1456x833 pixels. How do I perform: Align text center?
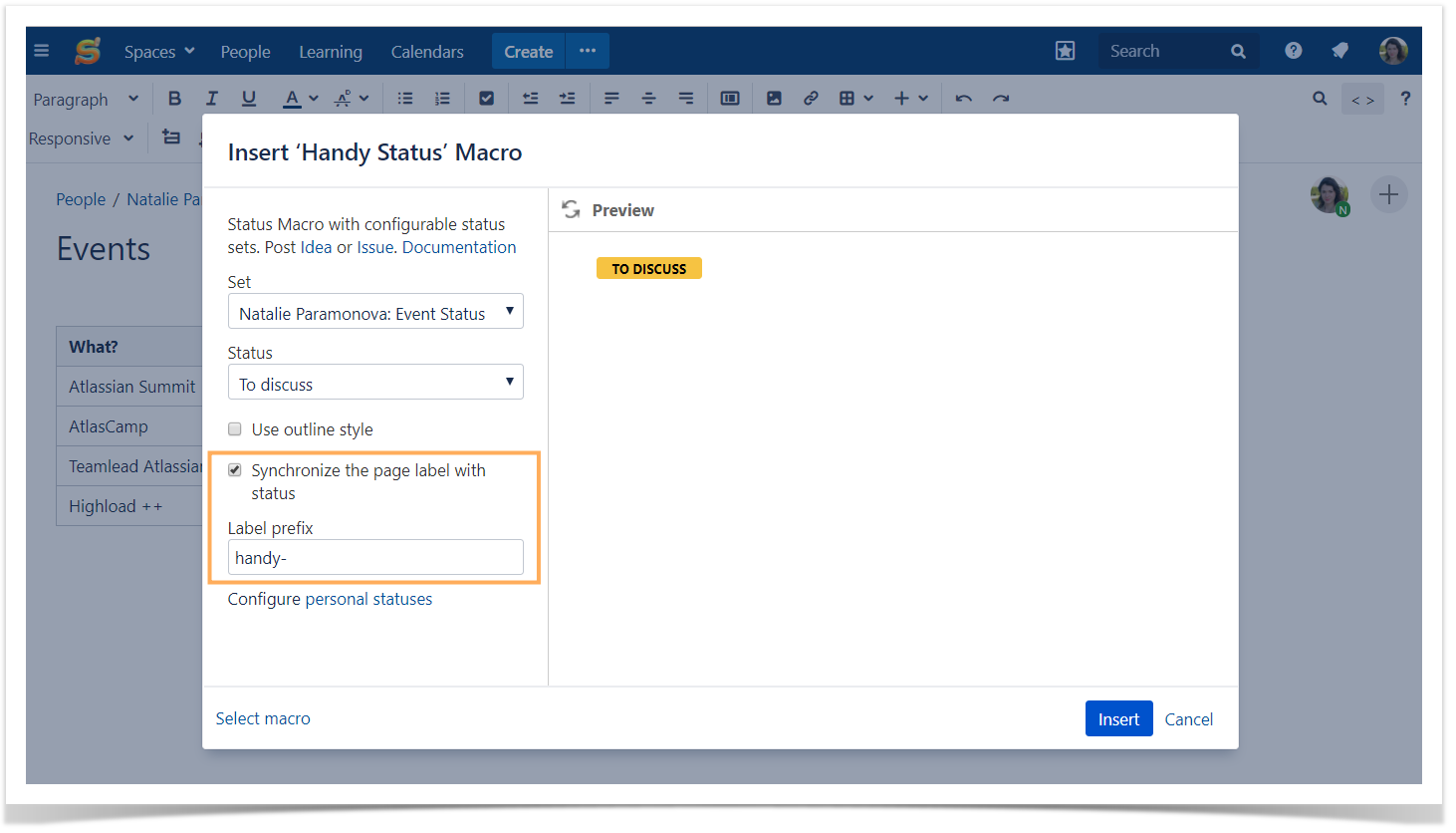coord(648,98)
